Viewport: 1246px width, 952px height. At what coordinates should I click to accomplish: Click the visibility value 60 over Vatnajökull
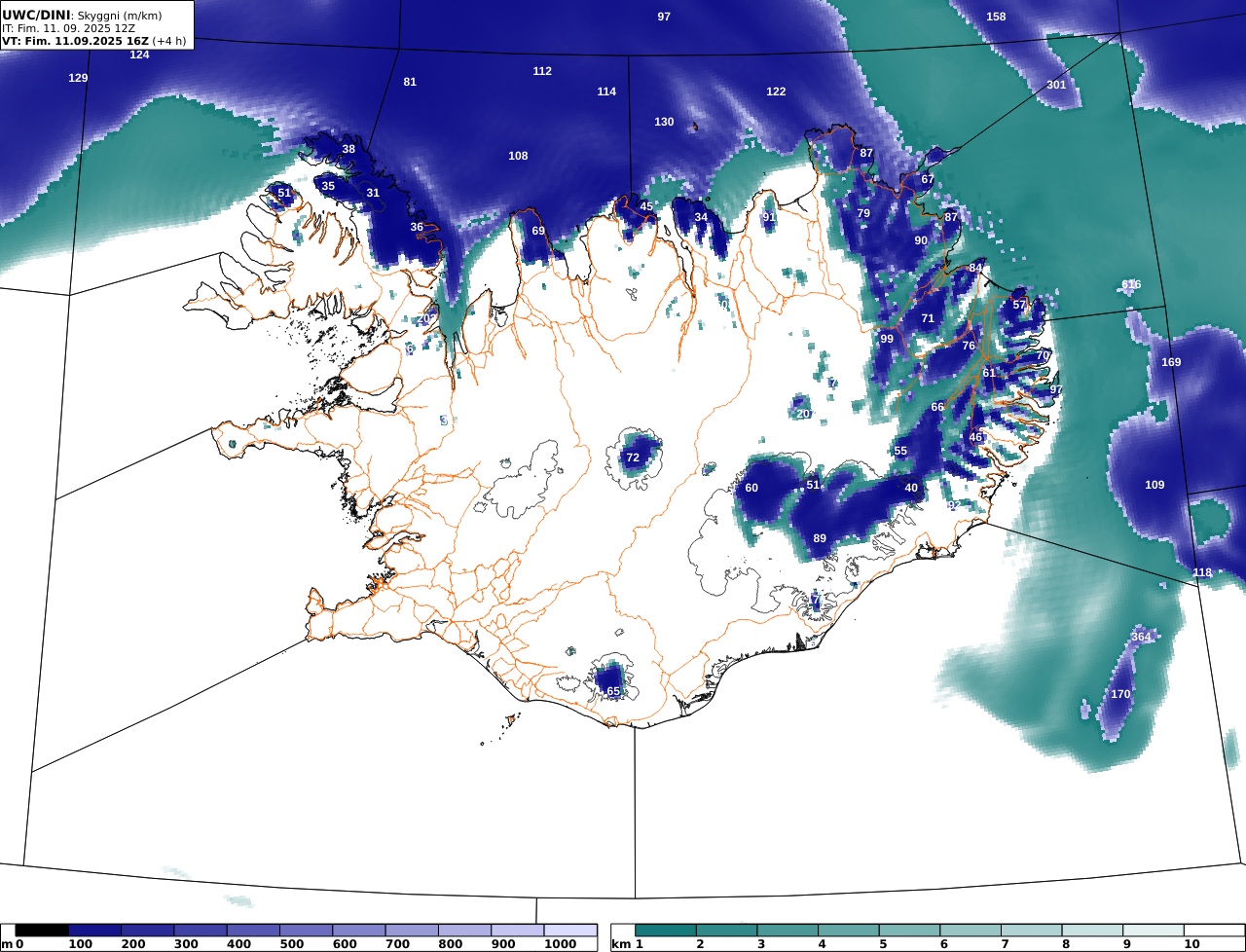[x=751, y=488]
